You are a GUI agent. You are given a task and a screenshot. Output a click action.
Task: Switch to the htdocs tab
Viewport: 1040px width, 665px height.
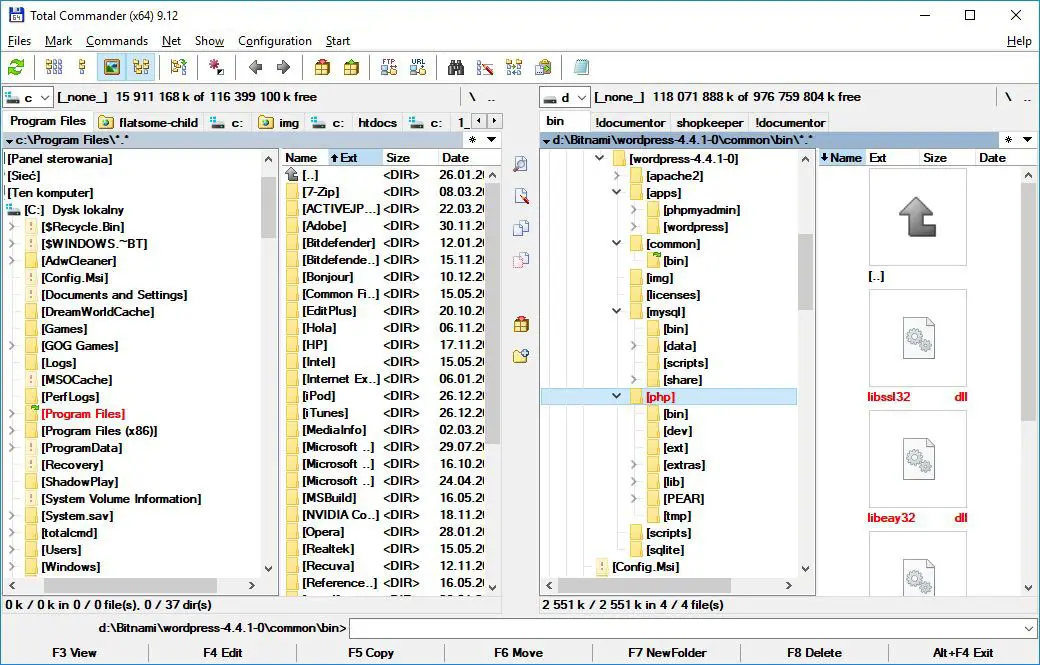pyautogui.click(x=377, y=123)
